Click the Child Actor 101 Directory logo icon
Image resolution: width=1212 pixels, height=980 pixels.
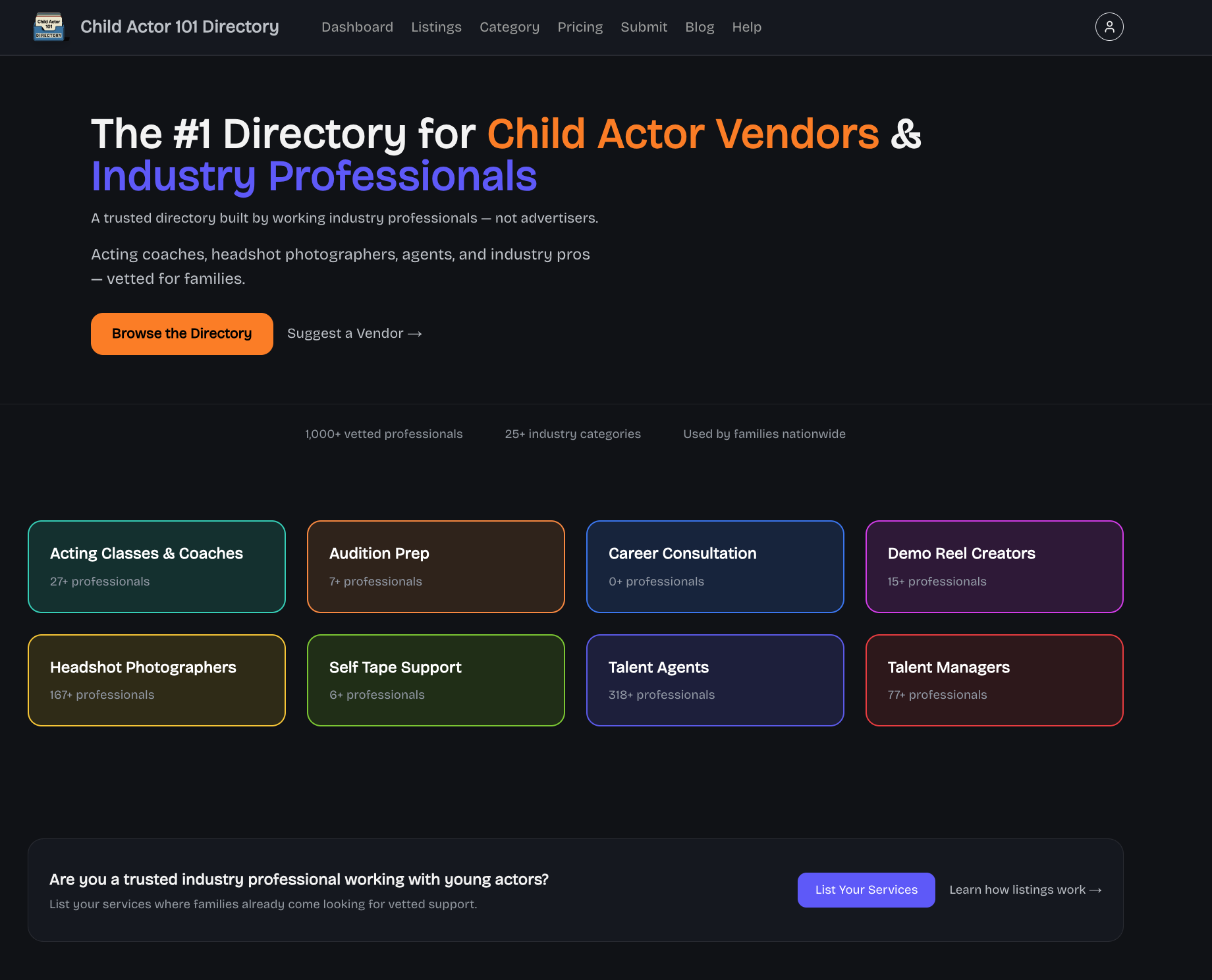point(49,27)
